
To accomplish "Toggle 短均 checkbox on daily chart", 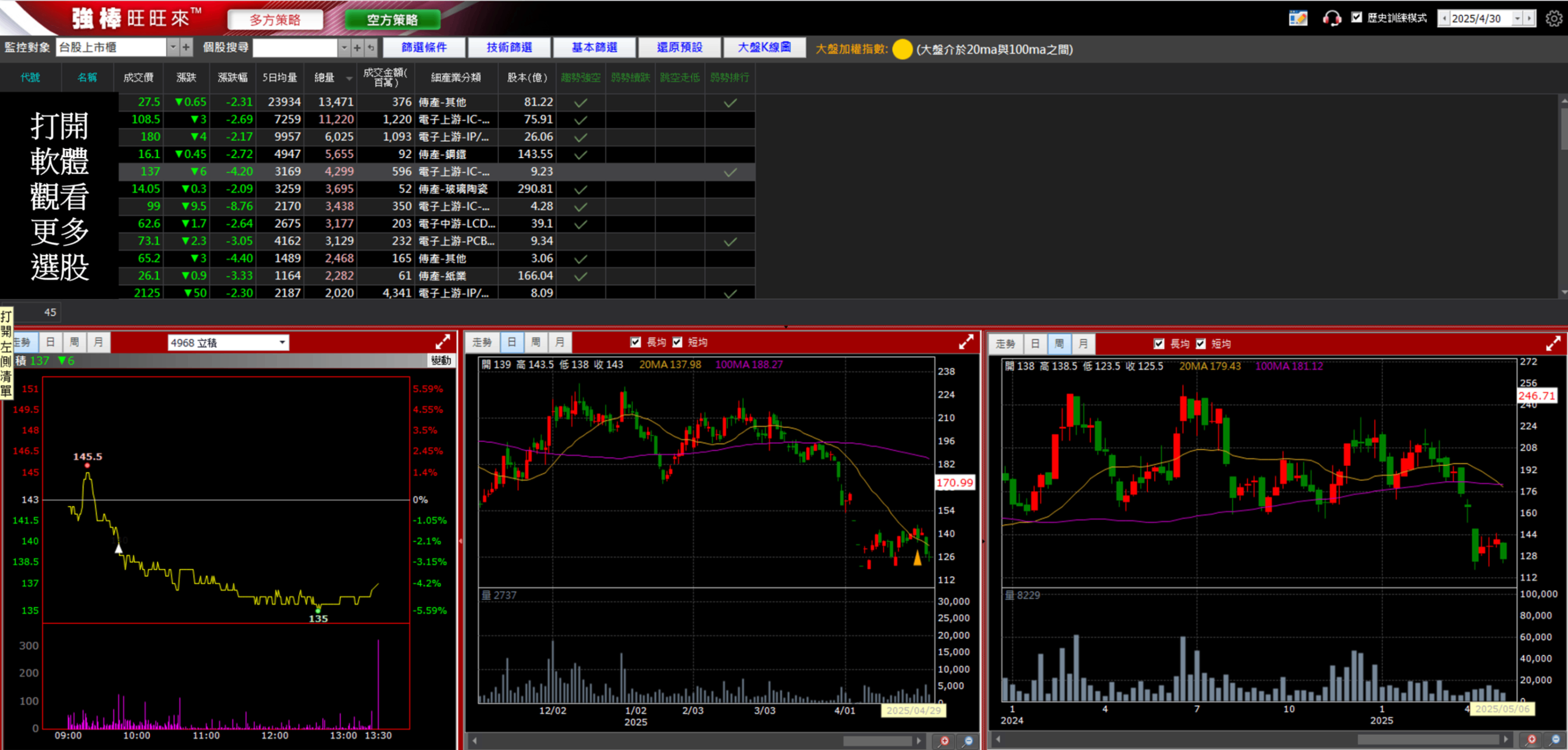I will [x=677, y=341].
